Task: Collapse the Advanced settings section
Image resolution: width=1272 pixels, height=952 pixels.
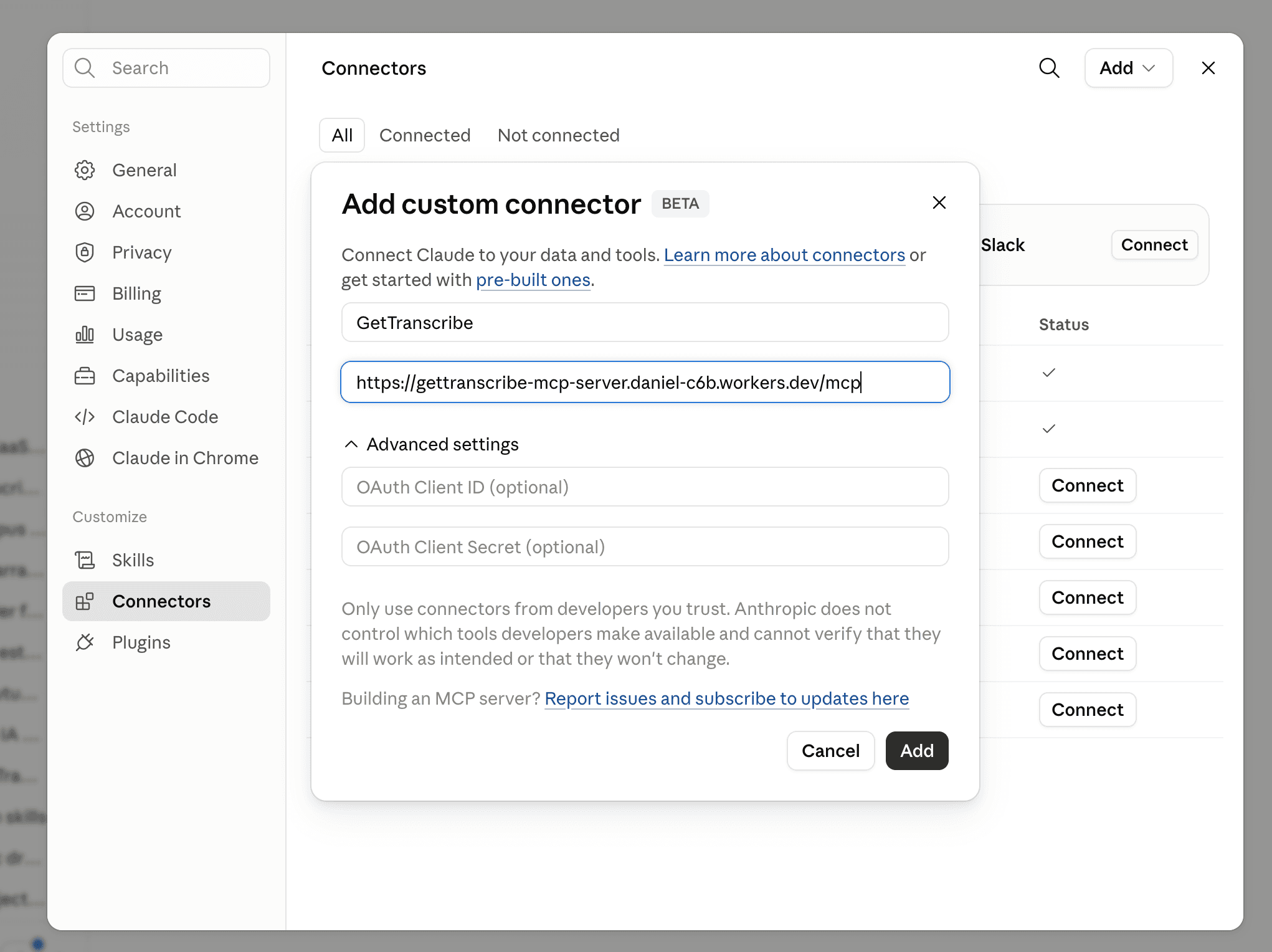Action: (431, 444)
